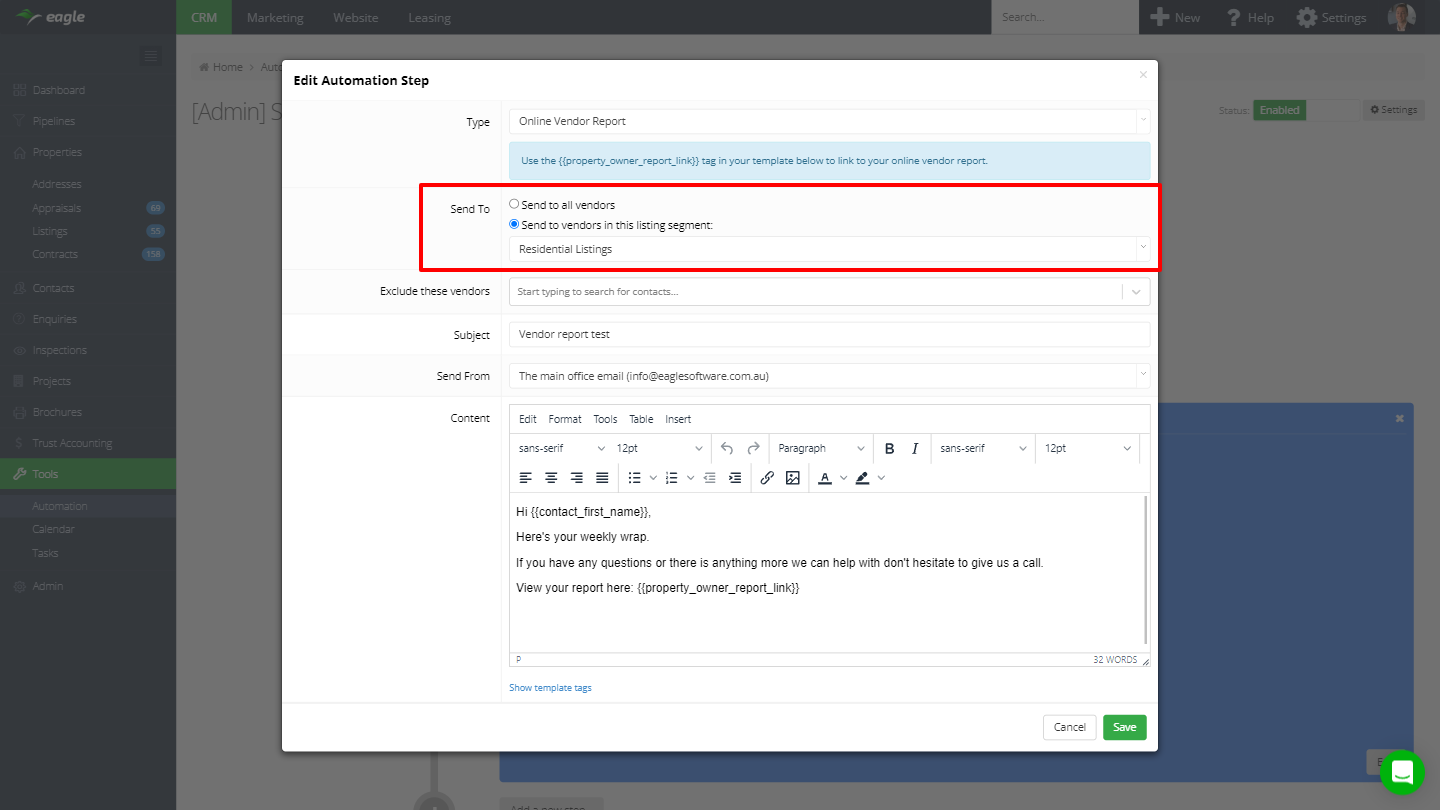Image resolution: width=1440 pixels, height=810 pixels.
Task: Click the insert link icon
Action: 767,478
